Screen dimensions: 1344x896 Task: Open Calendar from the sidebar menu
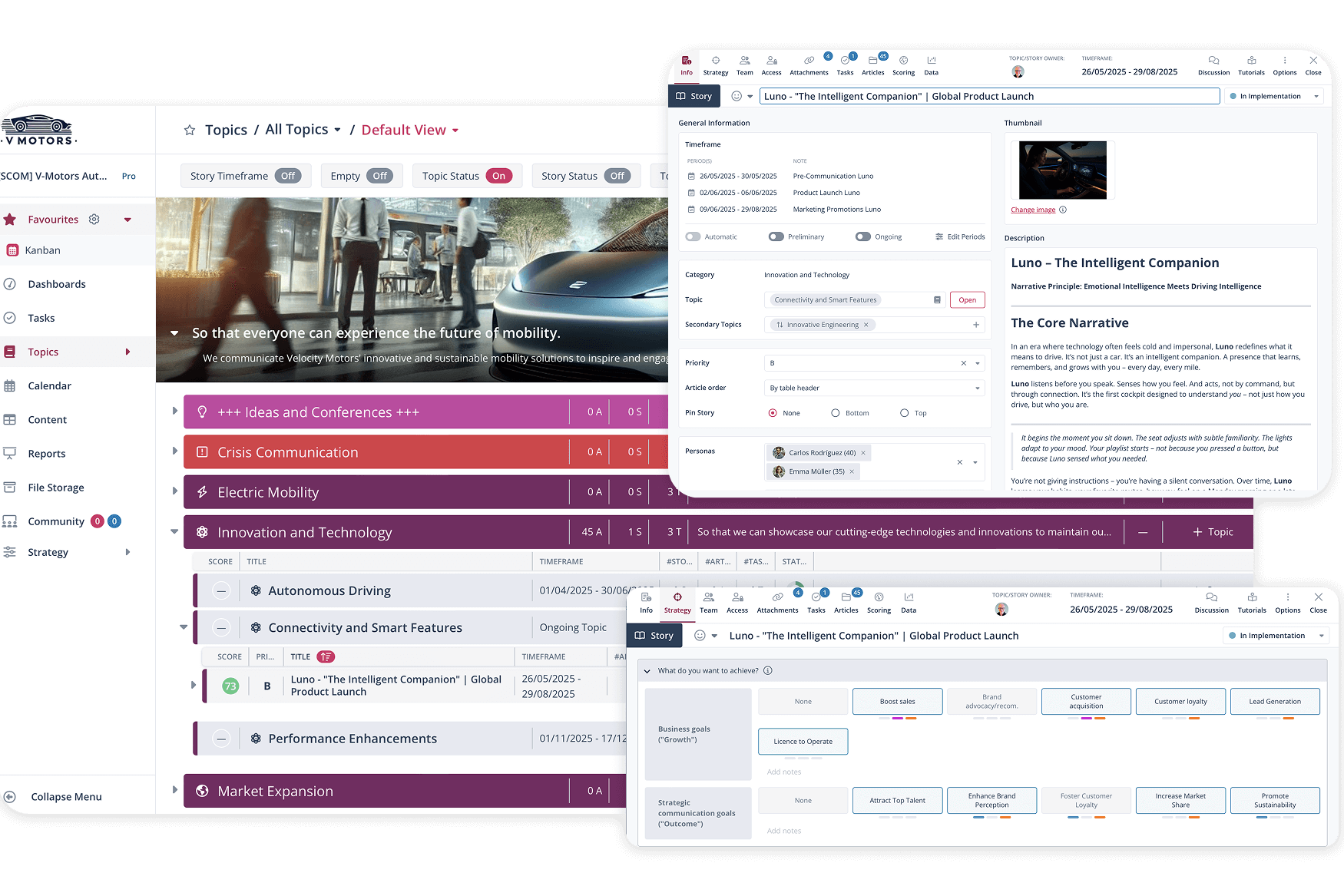coord(49,385)
